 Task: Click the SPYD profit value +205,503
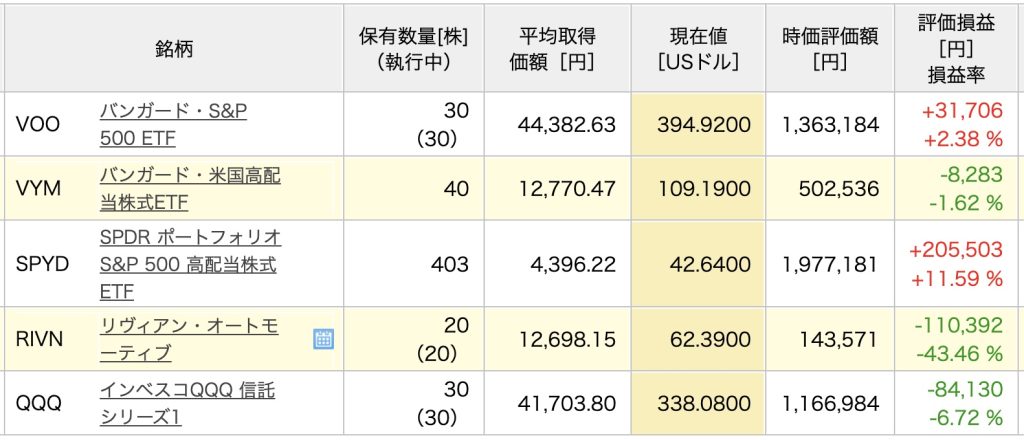(955, 251)
